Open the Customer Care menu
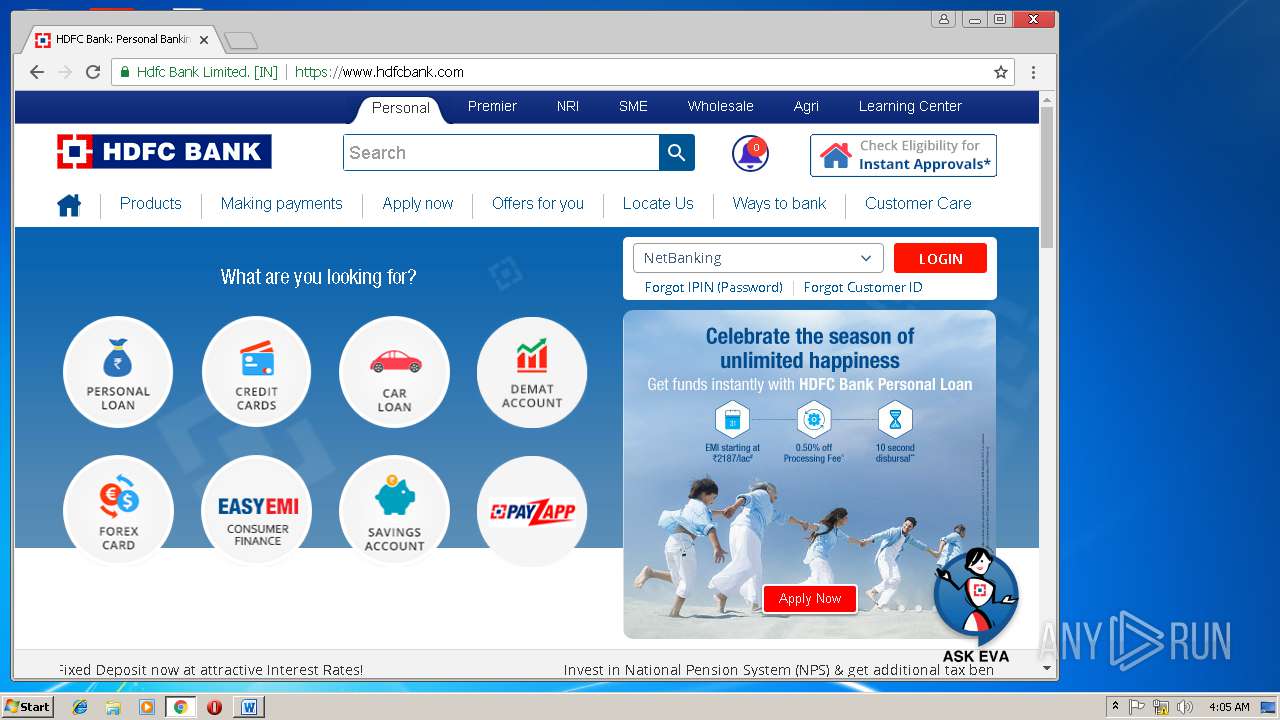Viewport: 1280px width, 720px height. point(918,203)
